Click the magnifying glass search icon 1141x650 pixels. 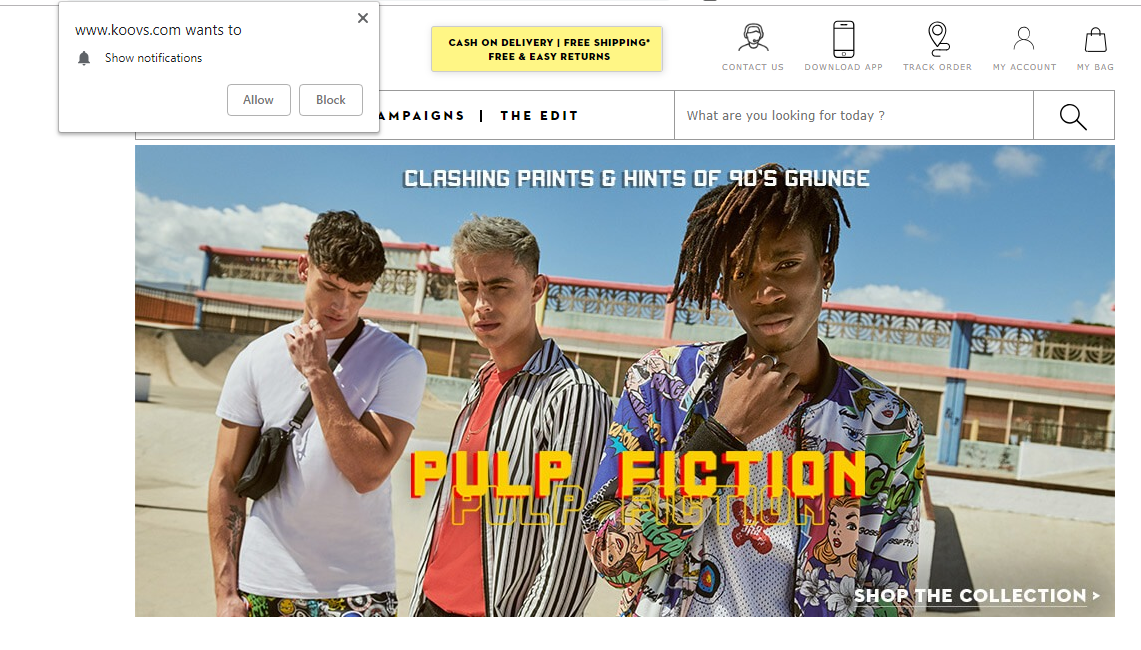click(1073, 116)
